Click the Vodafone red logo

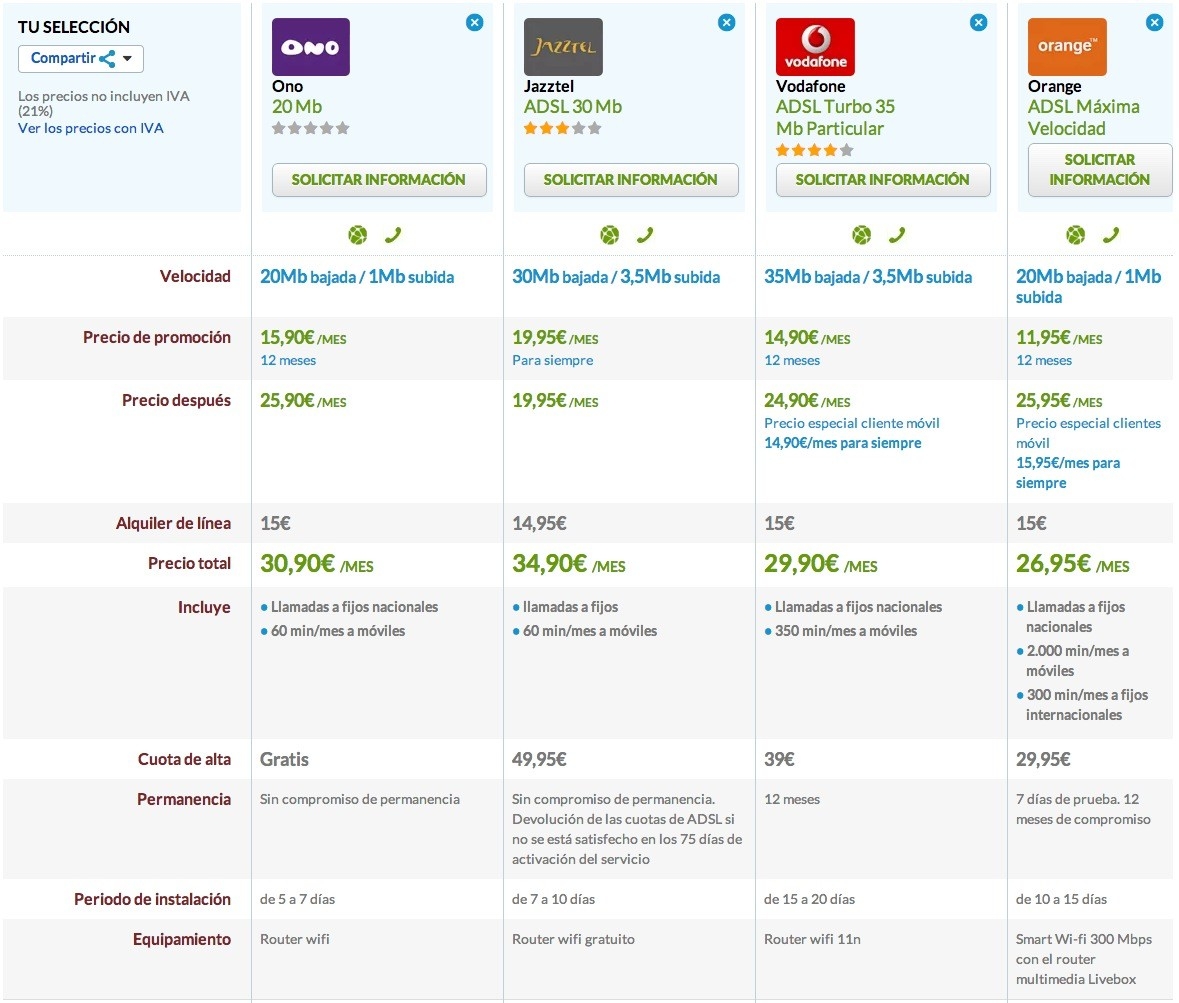[815, 47]
